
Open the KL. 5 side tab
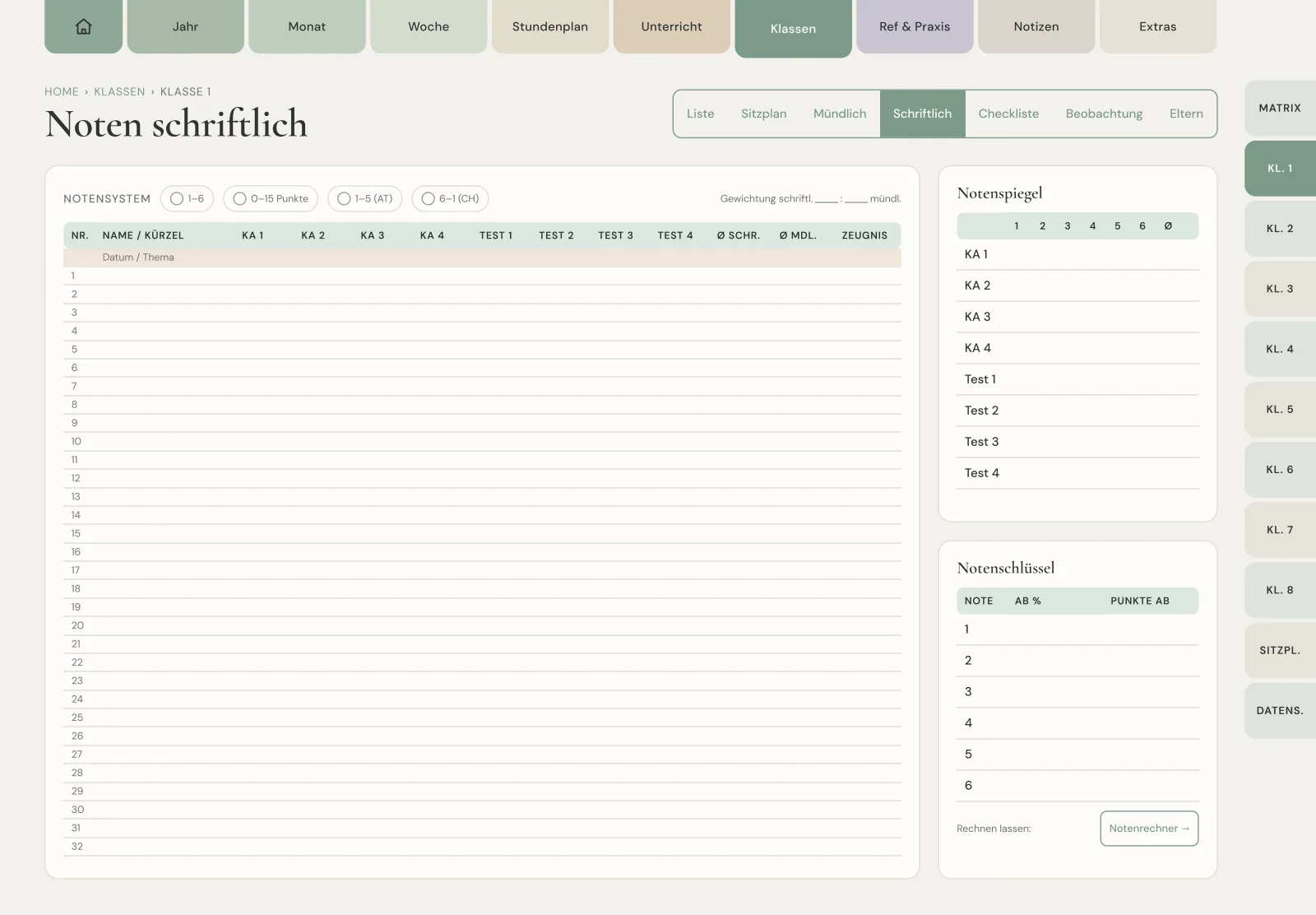point(1280,409)
